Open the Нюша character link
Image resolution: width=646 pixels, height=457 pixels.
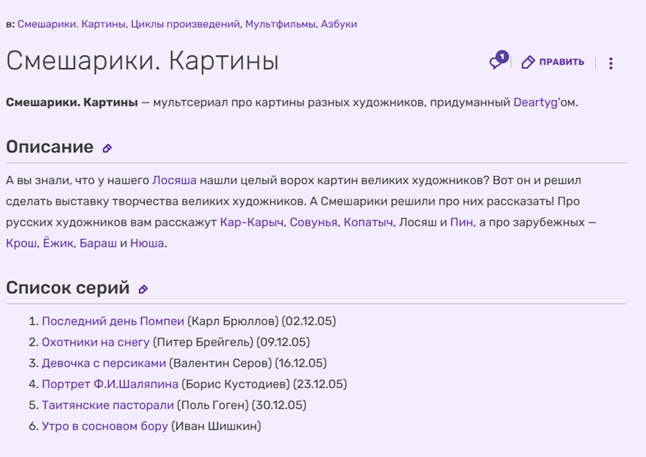[147, 243]
